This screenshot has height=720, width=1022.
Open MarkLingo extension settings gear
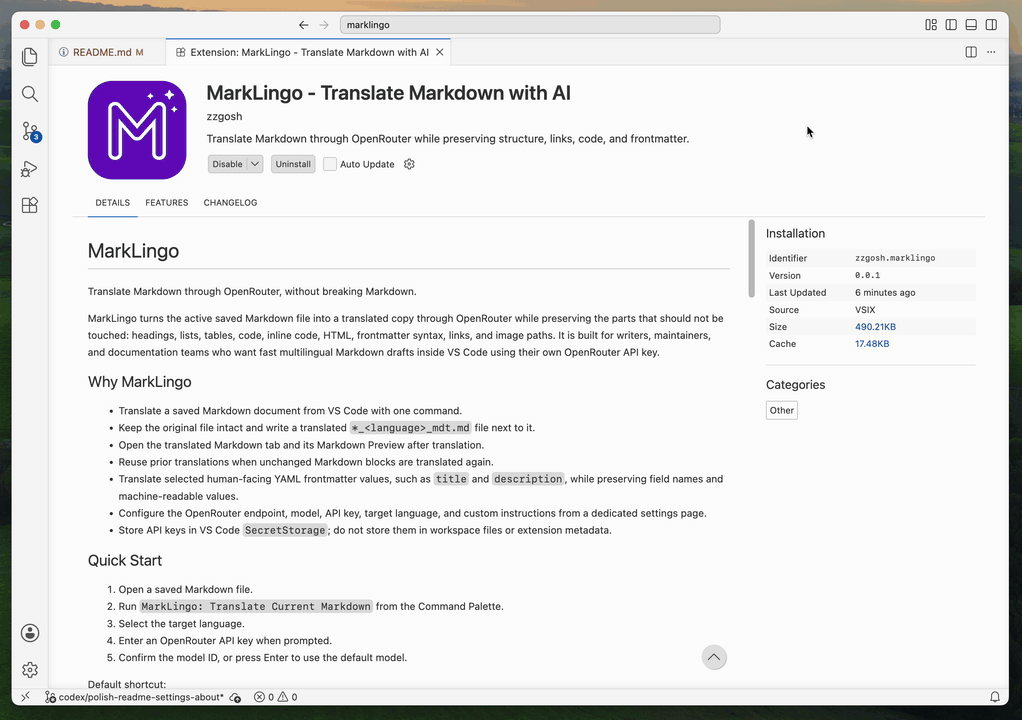tap(409, 164)
